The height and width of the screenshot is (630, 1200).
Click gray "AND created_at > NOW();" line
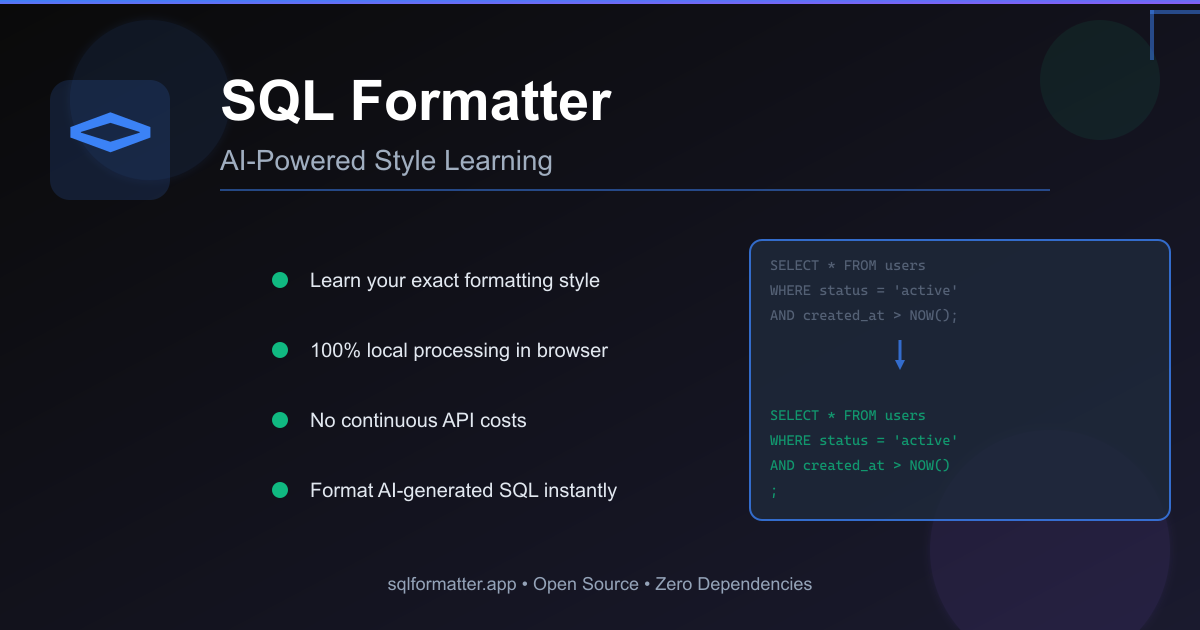tap(864, 315)
